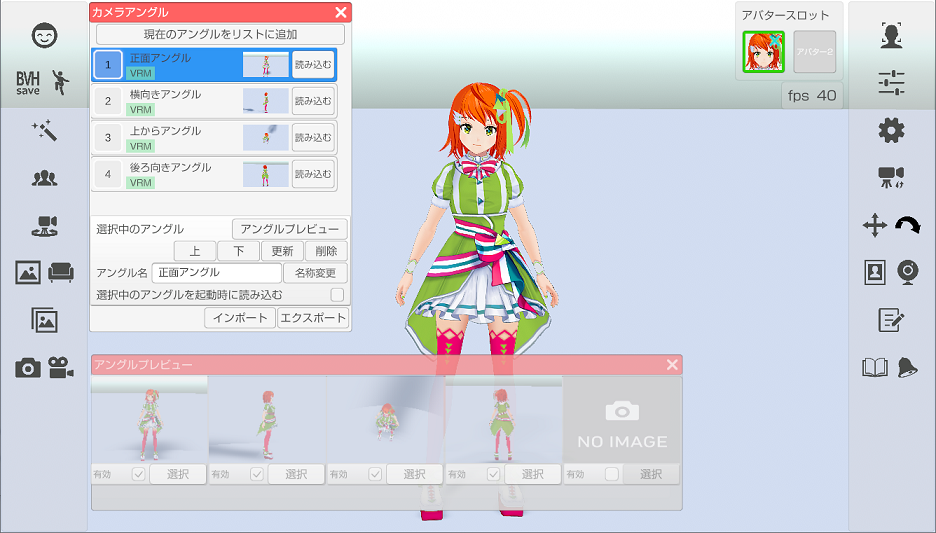Open the camera angle video icon
Screen dimensions: 936x533
[891, 177]
